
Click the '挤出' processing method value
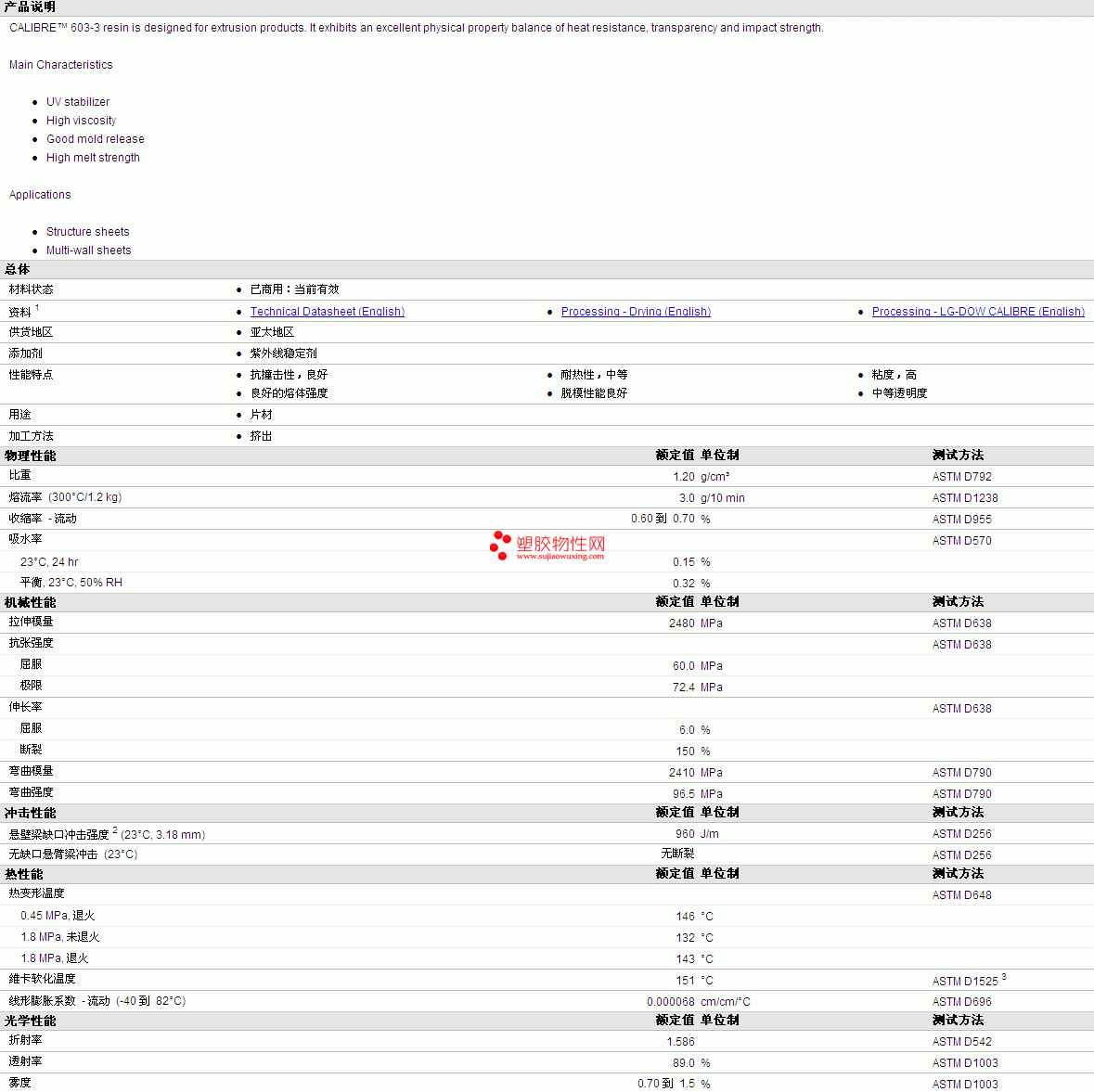point(261,436)
